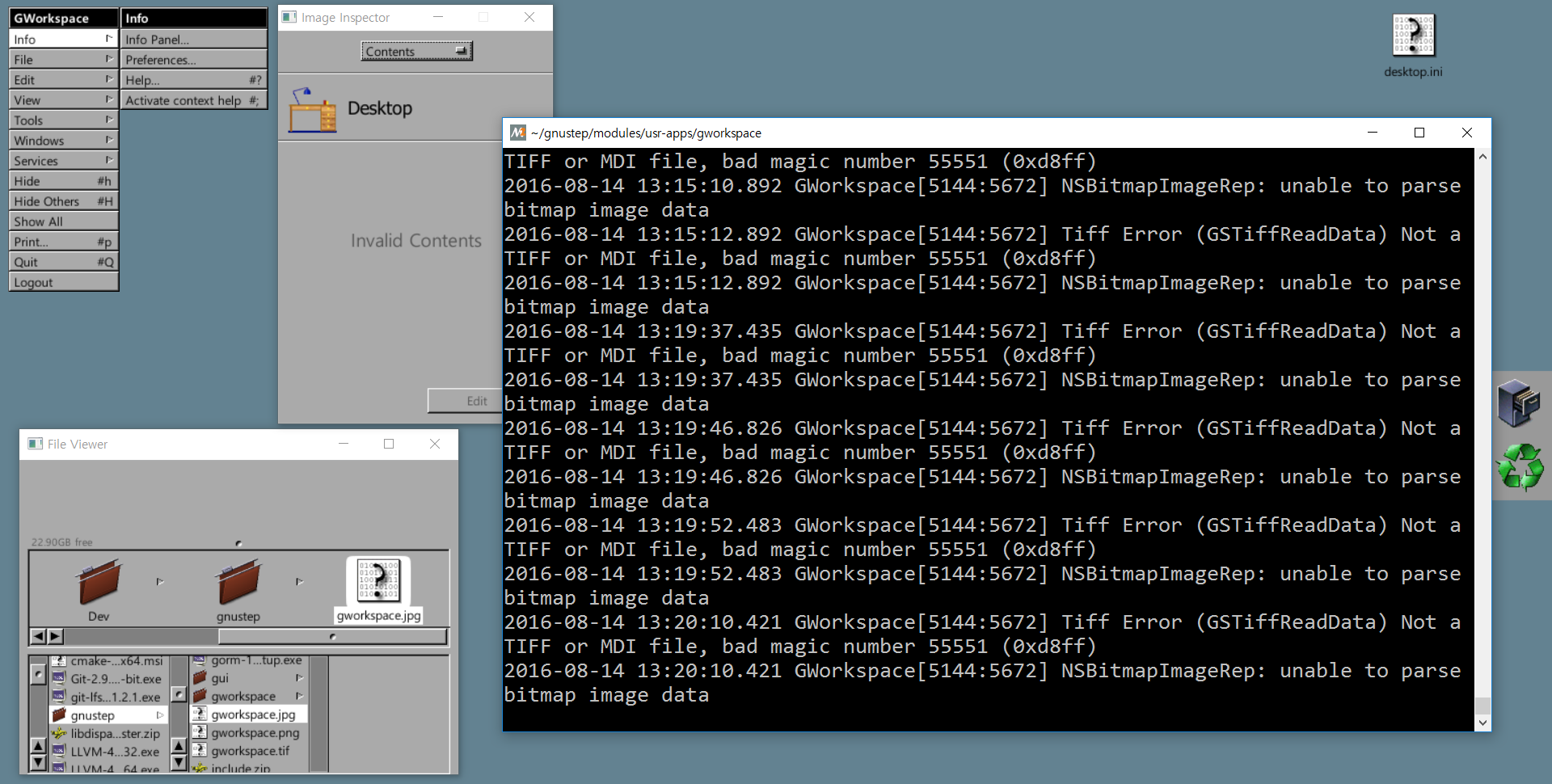
Task: Click the libdispa...ster.zip archive icon
Action: tap(59, 733)
